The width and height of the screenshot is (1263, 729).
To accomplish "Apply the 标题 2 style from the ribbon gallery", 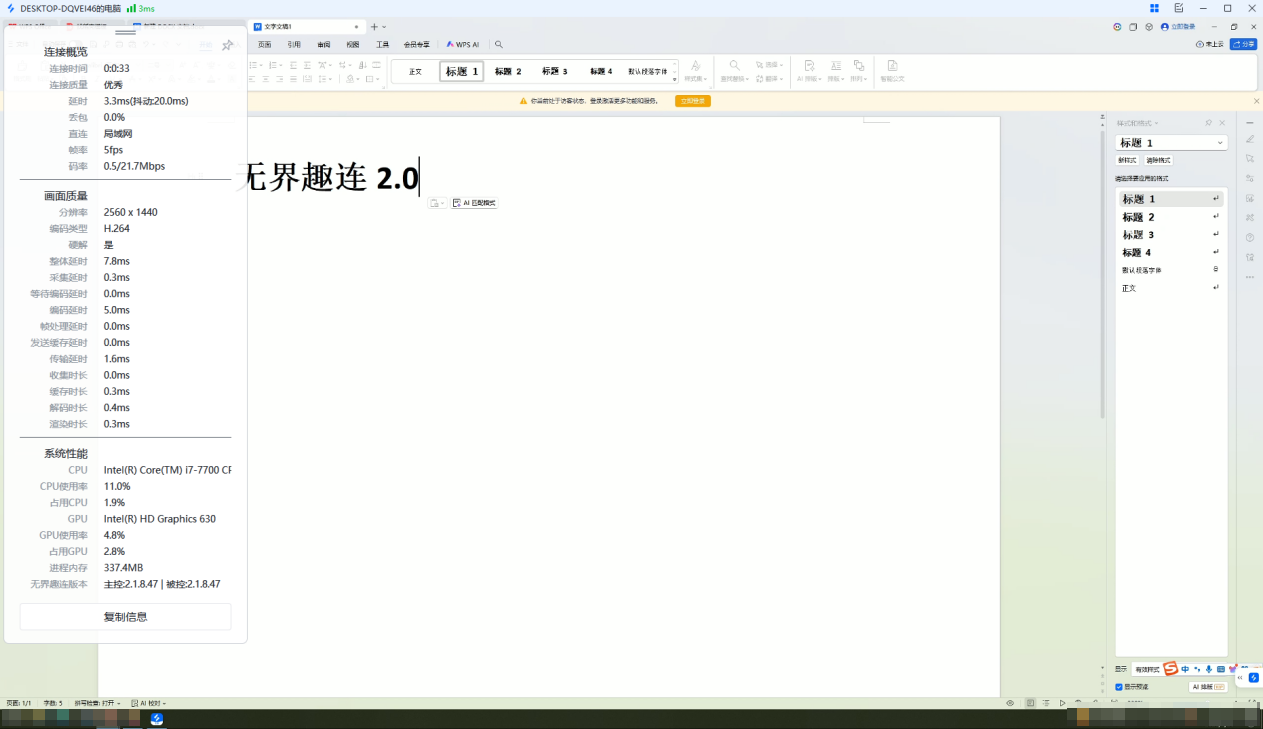I will [x=508, y=72].
